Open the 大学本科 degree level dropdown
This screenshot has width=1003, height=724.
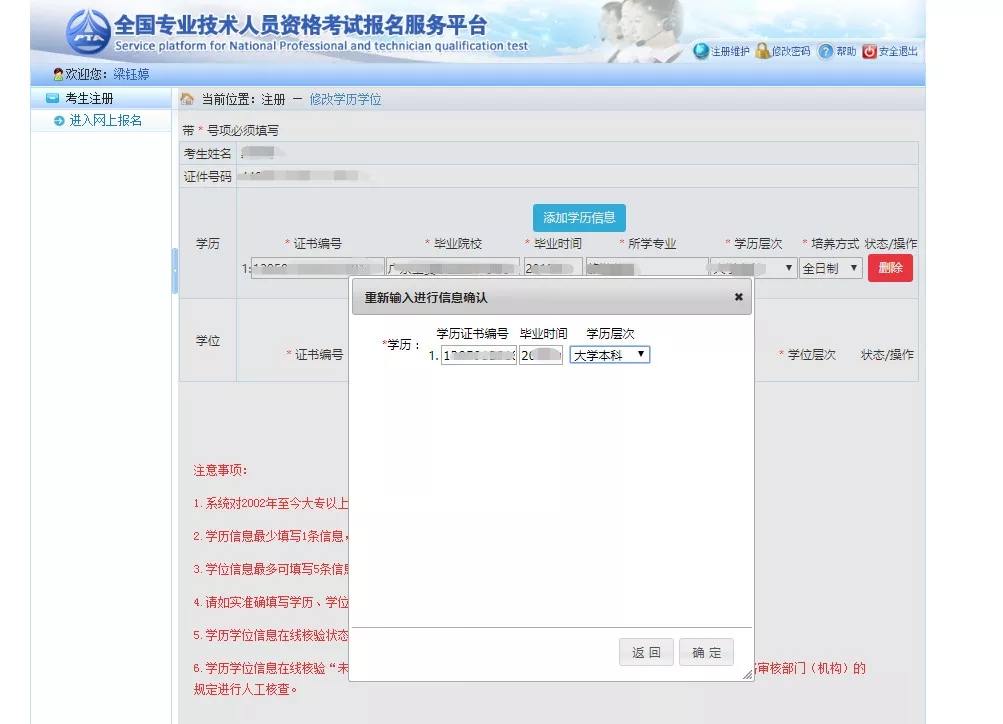[x=609, y=355]
